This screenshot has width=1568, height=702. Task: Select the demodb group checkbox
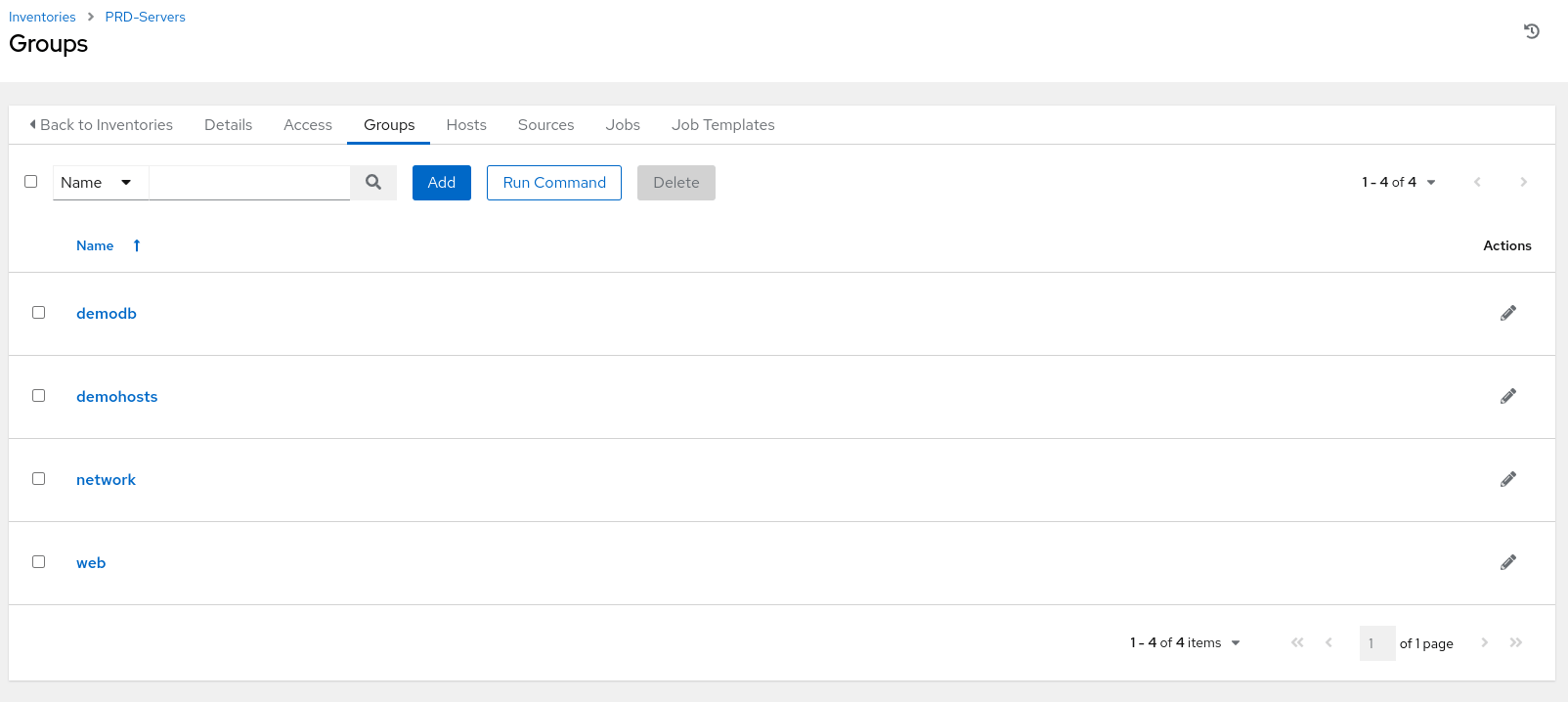click(x=39, y=313)
